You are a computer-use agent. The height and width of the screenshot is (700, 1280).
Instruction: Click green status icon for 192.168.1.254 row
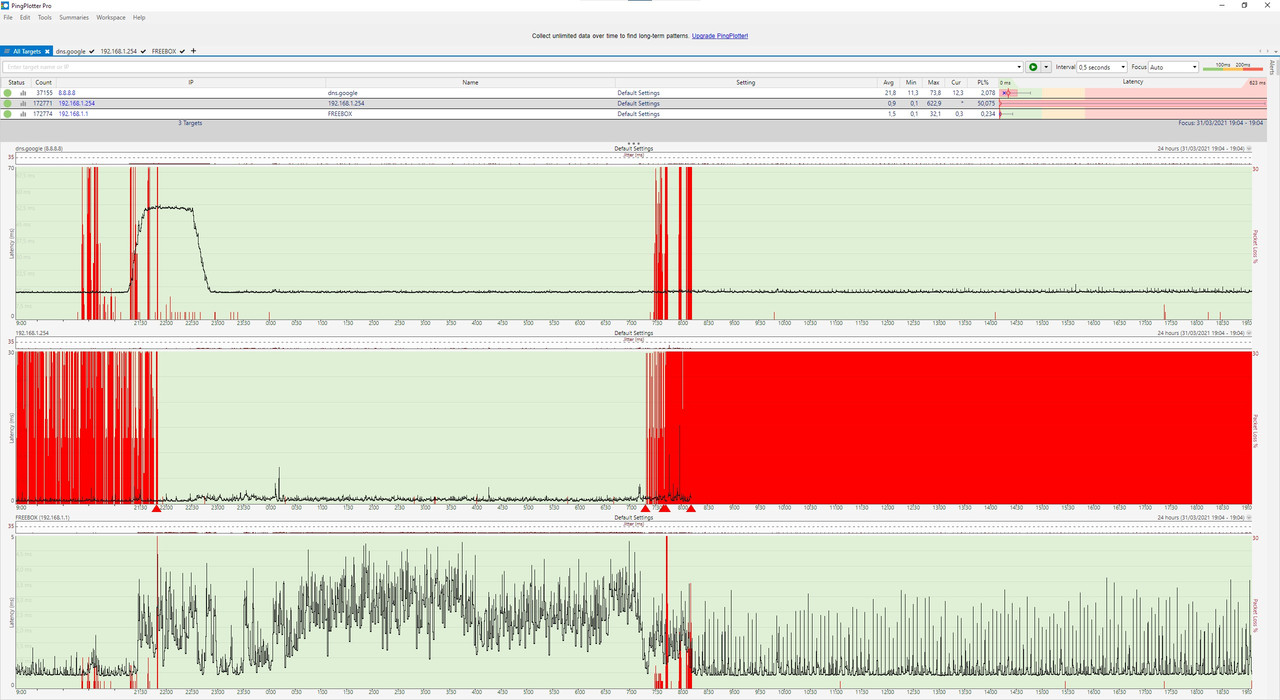point(7,103)
